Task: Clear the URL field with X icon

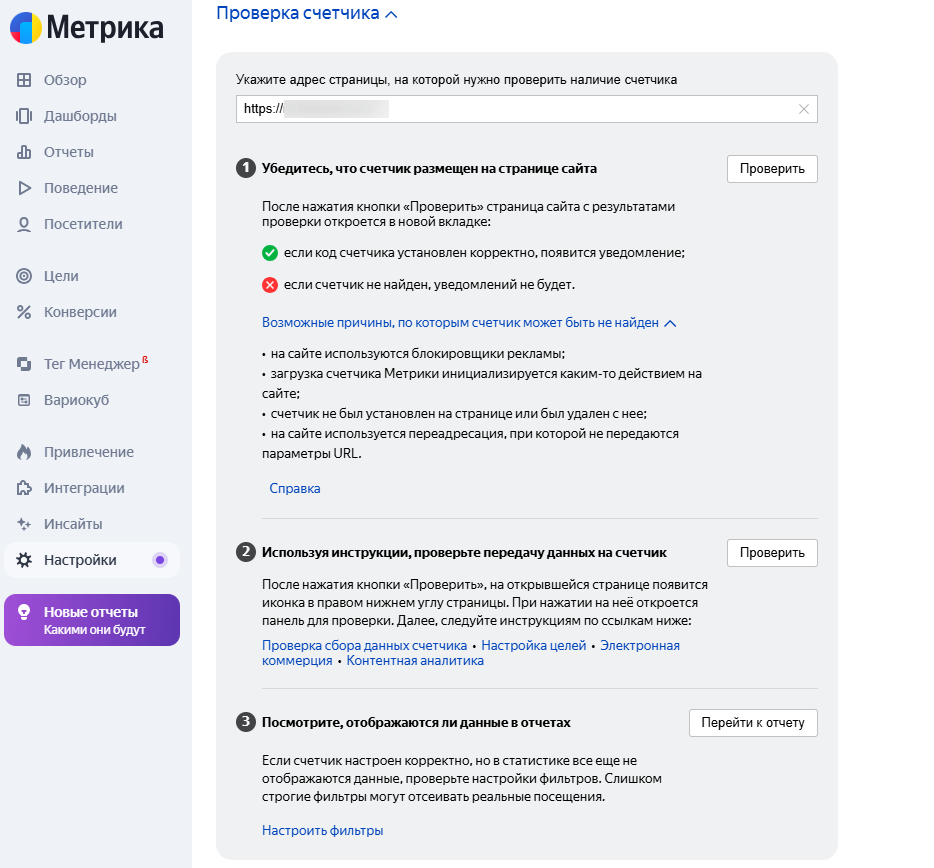Action: 804,109
